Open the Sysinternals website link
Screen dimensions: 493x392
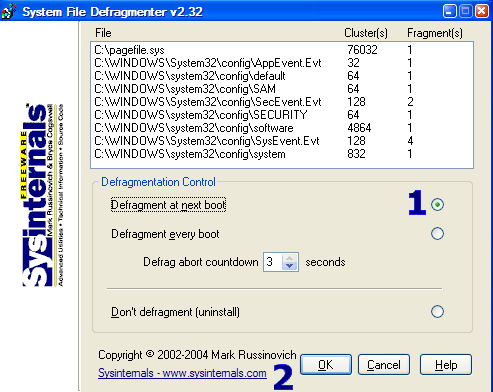[182, 373]
